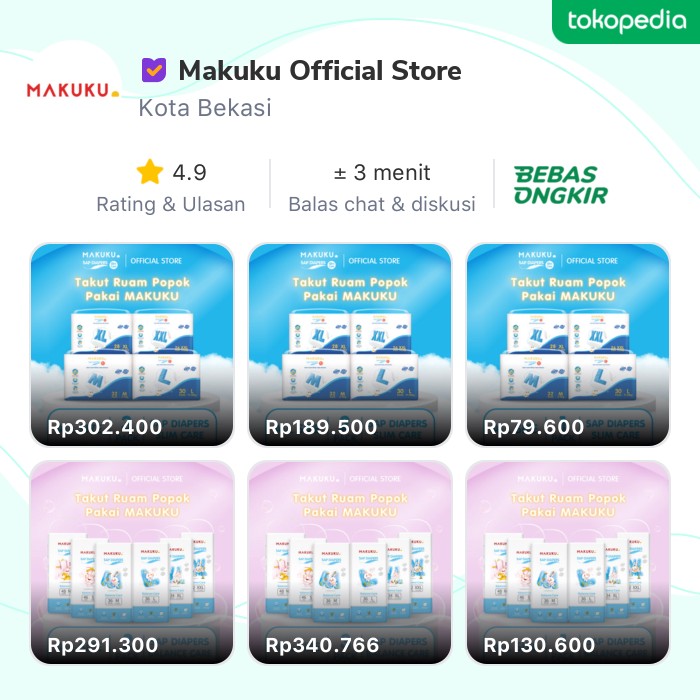700x700 pixels.
Task: Open the Makuku Official Store title
Action: (x=320, y=71)
